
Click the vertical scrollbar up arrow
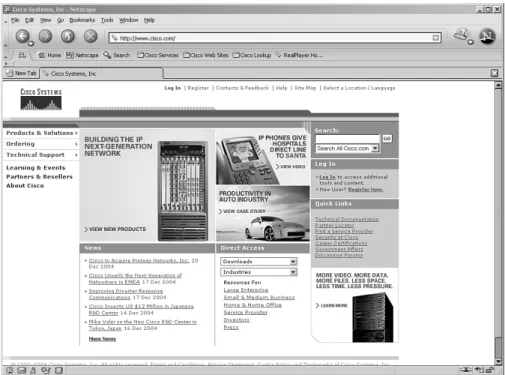(x=498, y=85)
